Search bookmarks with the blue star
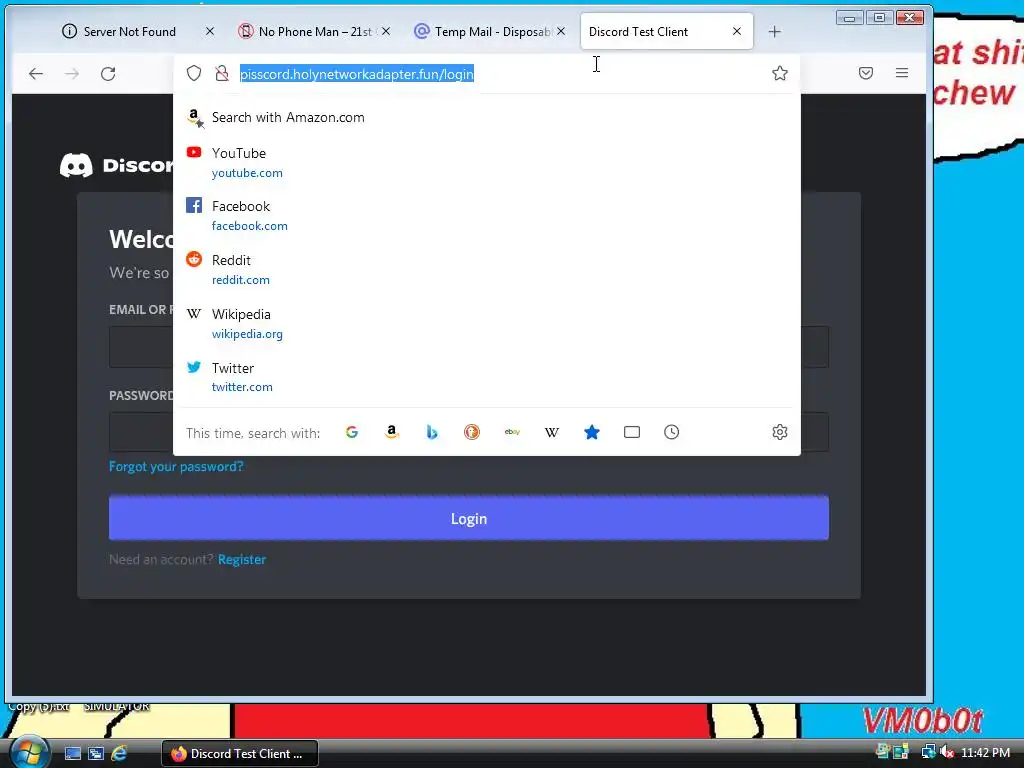The height and width of the screenshot is (768, 1024). (592, 432)
